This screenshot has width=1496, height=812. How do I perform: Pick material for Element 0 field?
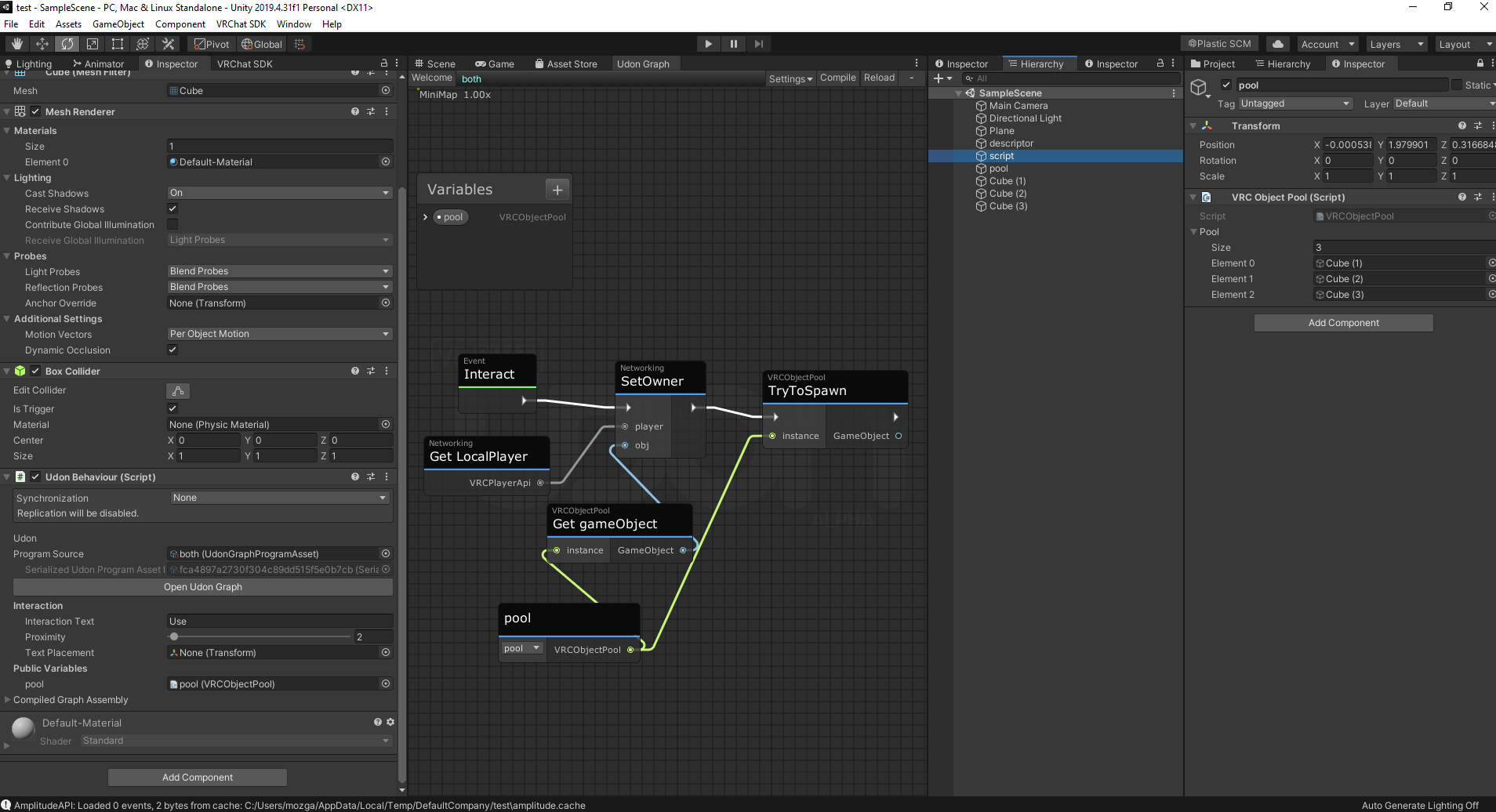click(x=386, y=161)
